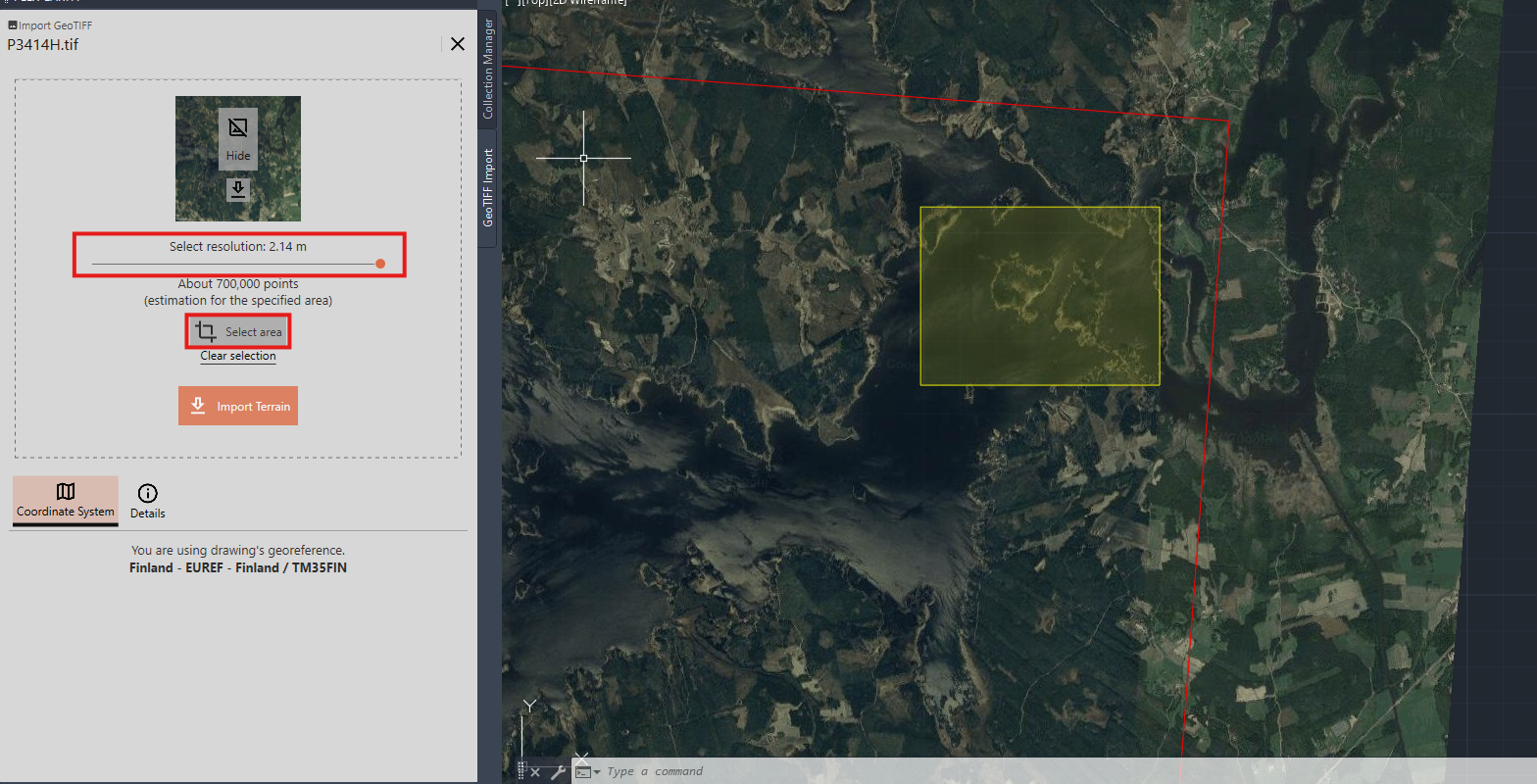Close the P3414H.tif import panel

click(458, 44)
